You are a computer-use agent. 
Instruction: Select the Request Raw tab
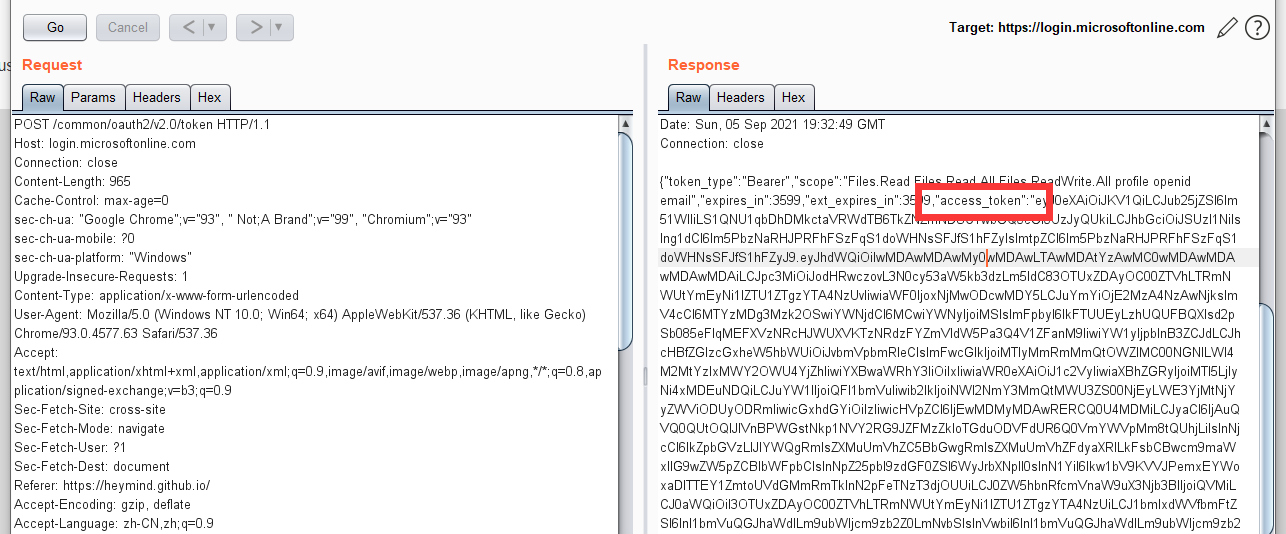coord(42,97)
